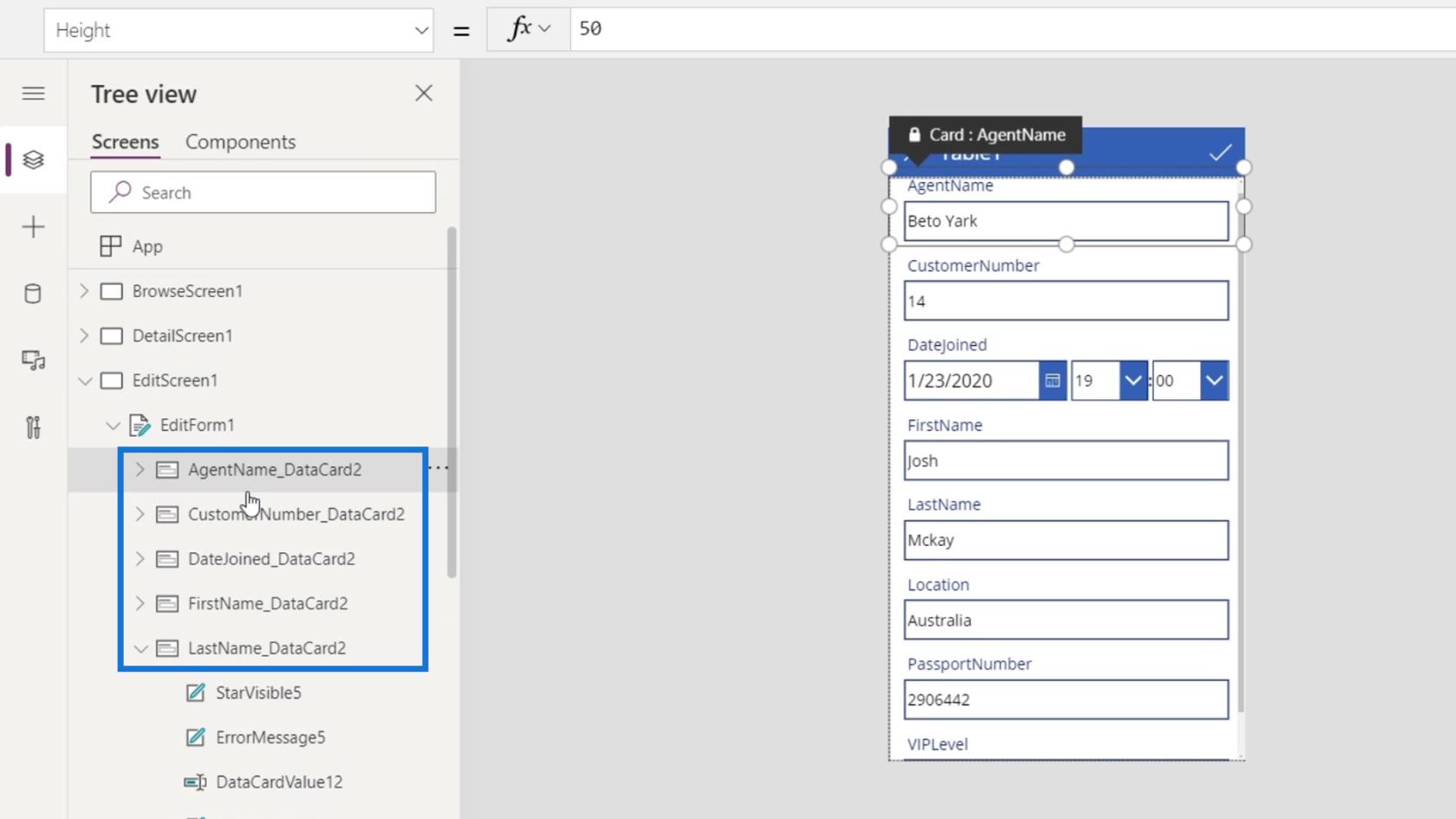Click the CustomerNumber field label

tap(973, 266)
